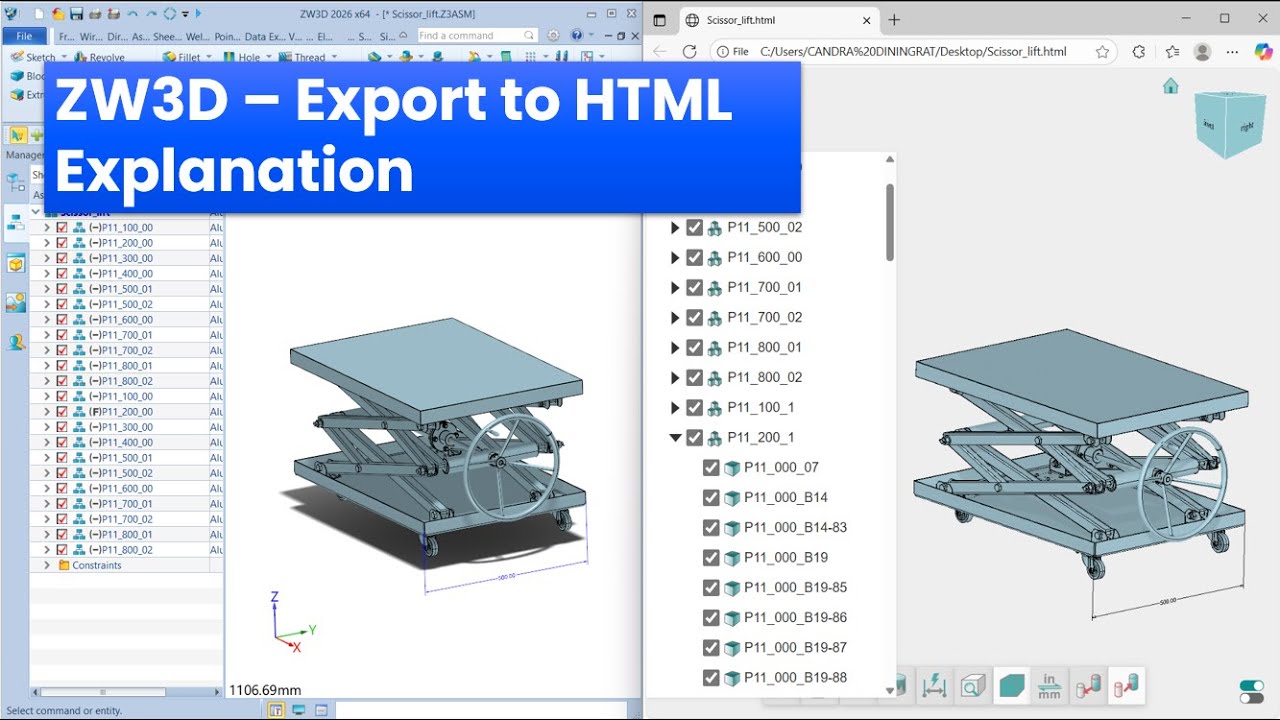Image resolution: width=1280 pixels, height=720 pixels.
Task: Open the yellow cube manager sidebar icon
Action: click(15, 263)
